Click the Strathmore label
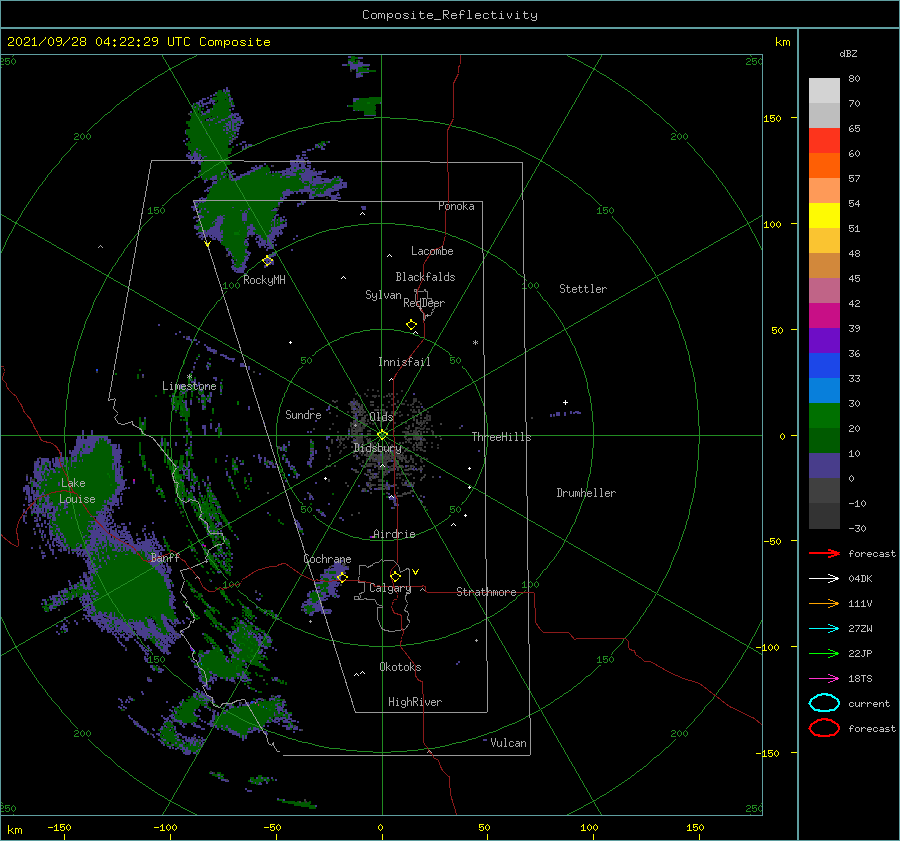This screenshot has height=841, width=900. [x=486, y=592]
